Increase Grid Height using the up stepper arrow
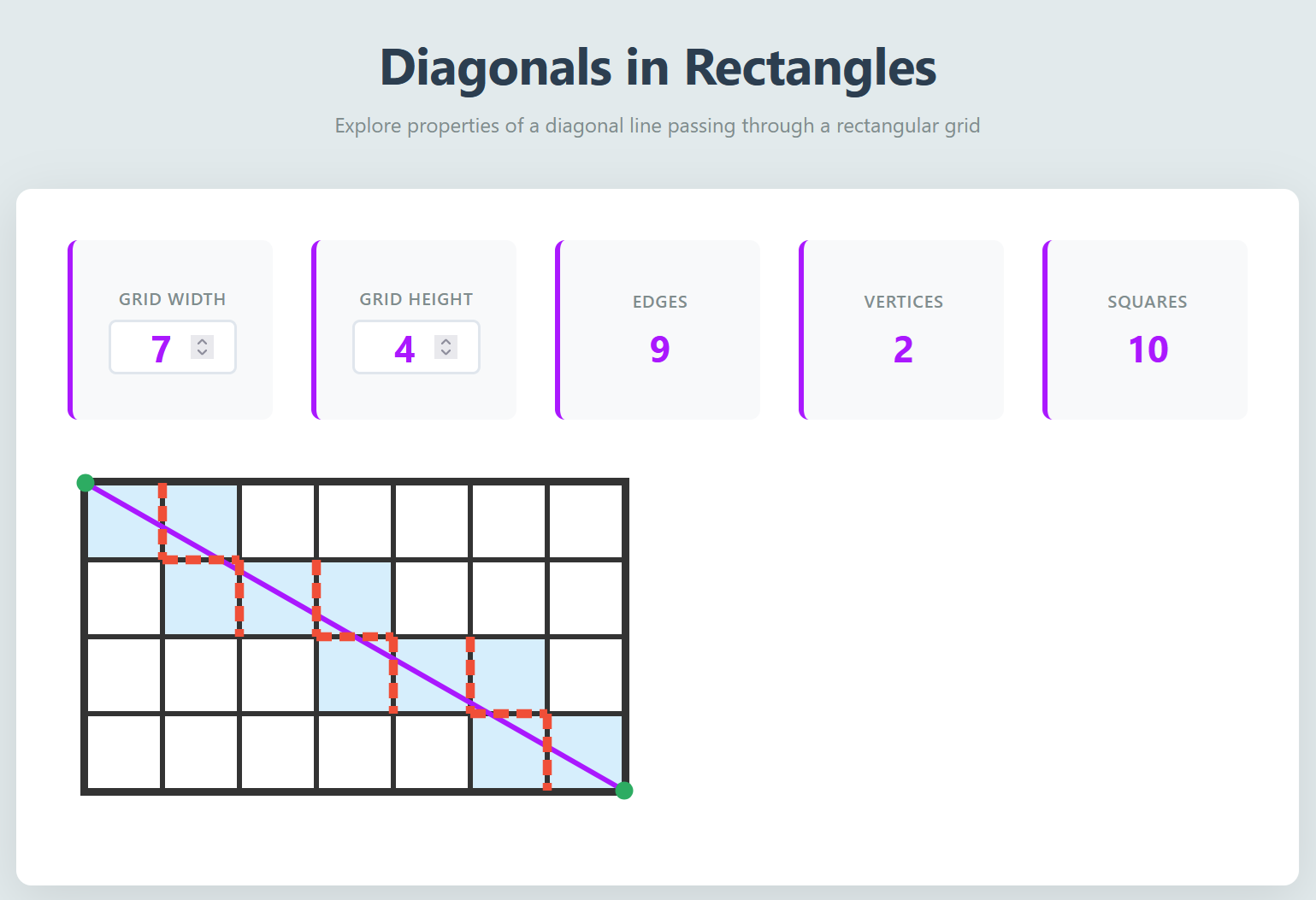 pos(446,341)
